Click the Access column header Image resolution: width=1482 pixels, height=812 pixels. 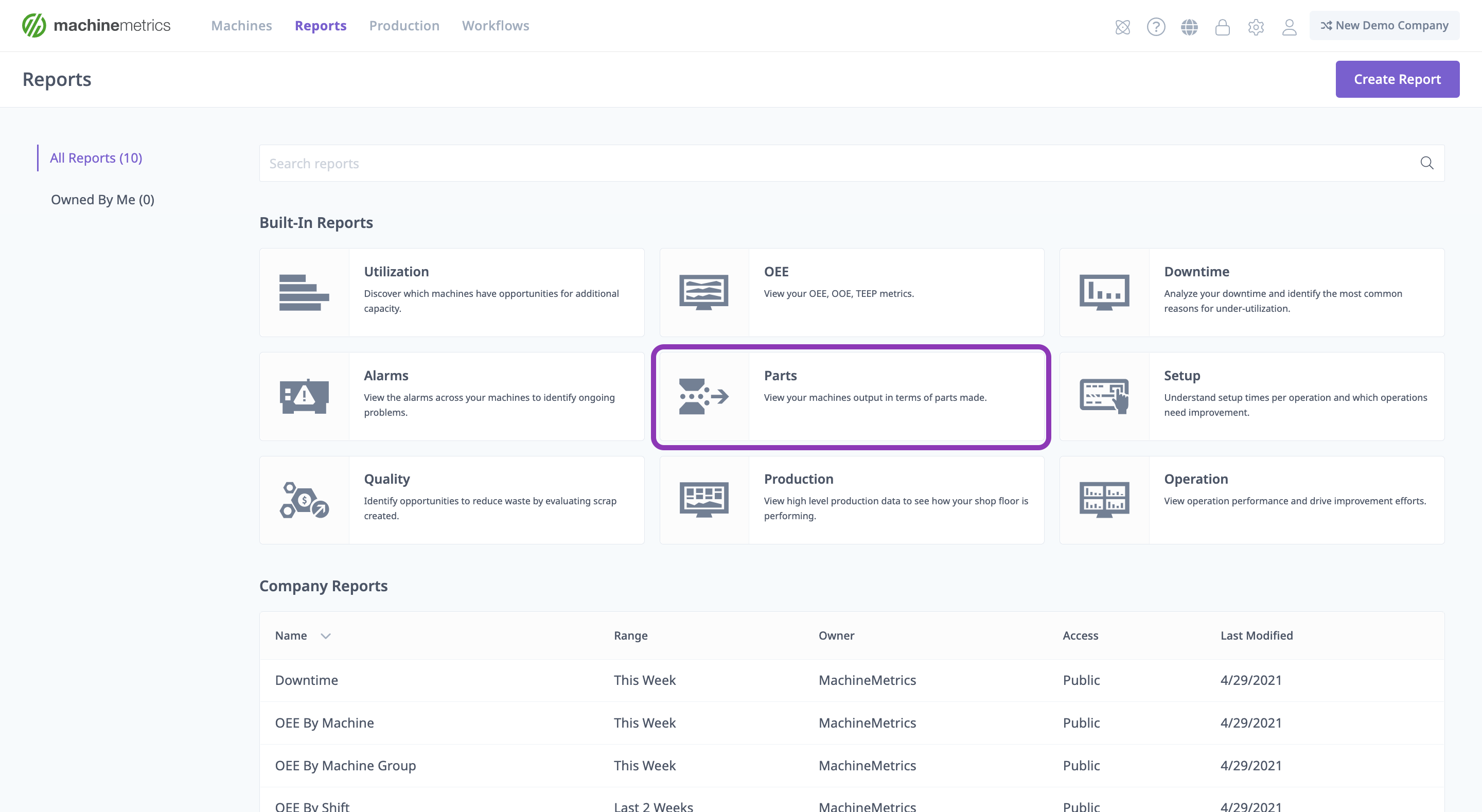(x=1080, y=636)
